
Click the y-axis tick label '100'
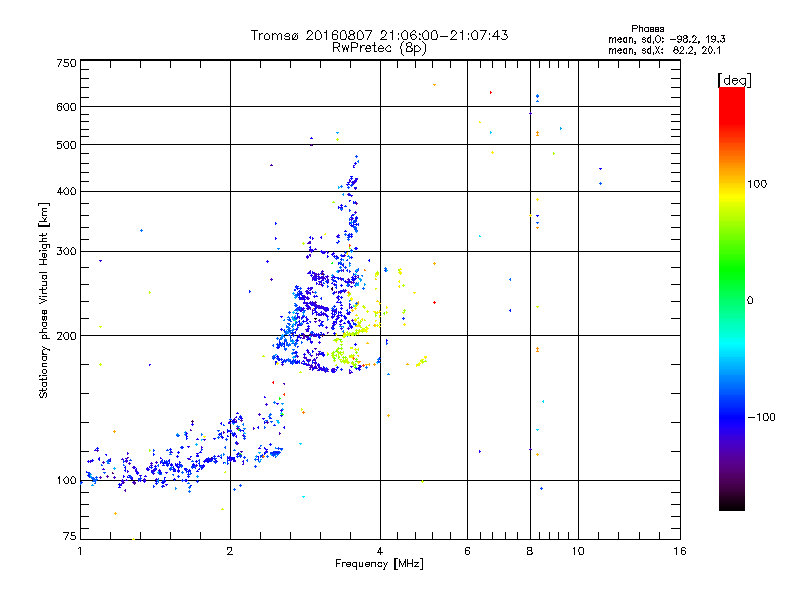pyautogui.click(x=67, y=481)
